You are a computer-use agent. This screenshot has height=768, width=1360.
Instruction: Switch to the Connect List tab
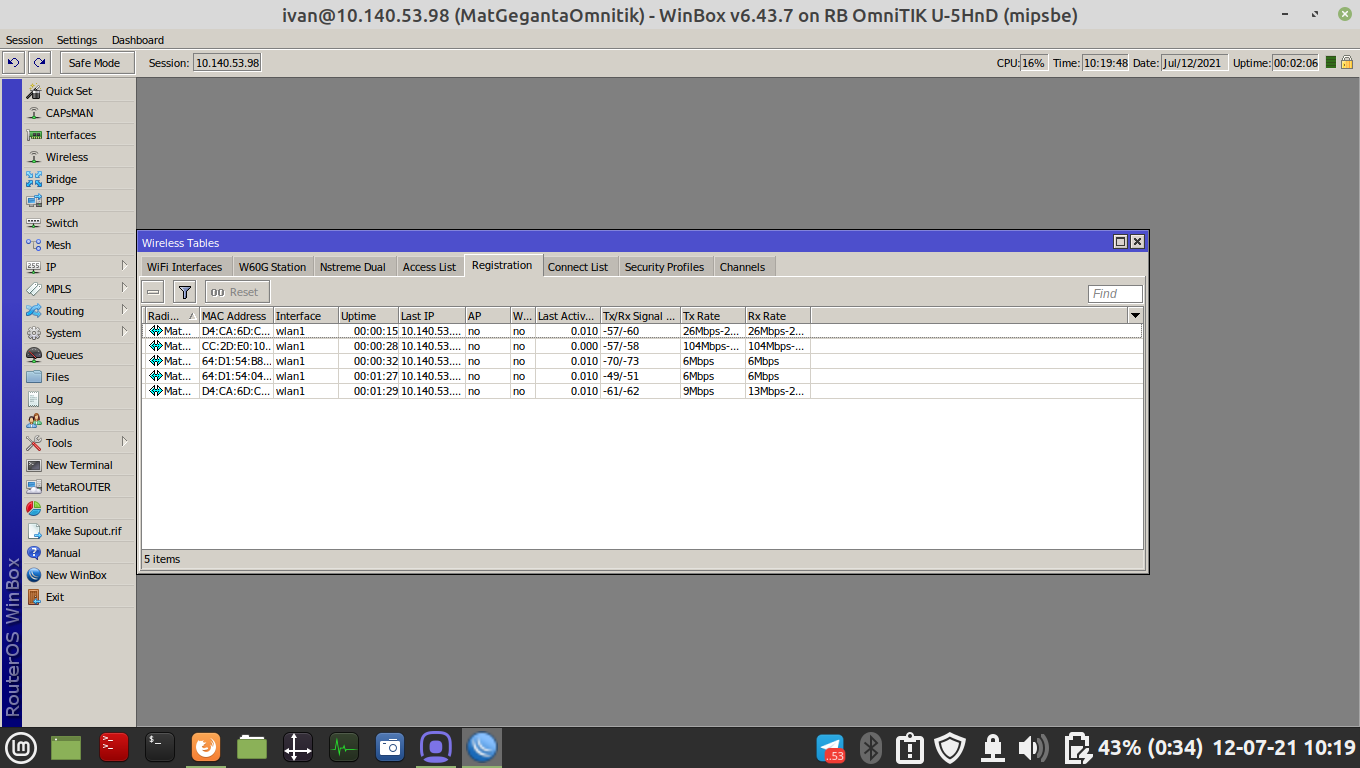point(578,267)
